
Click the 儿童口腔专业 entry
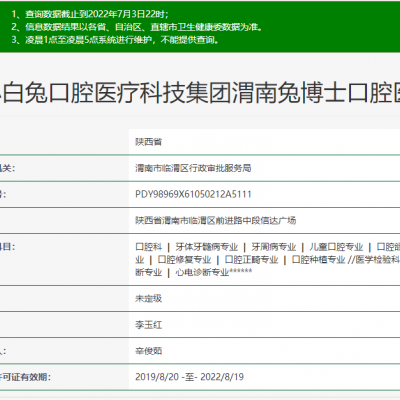[336, 247]
